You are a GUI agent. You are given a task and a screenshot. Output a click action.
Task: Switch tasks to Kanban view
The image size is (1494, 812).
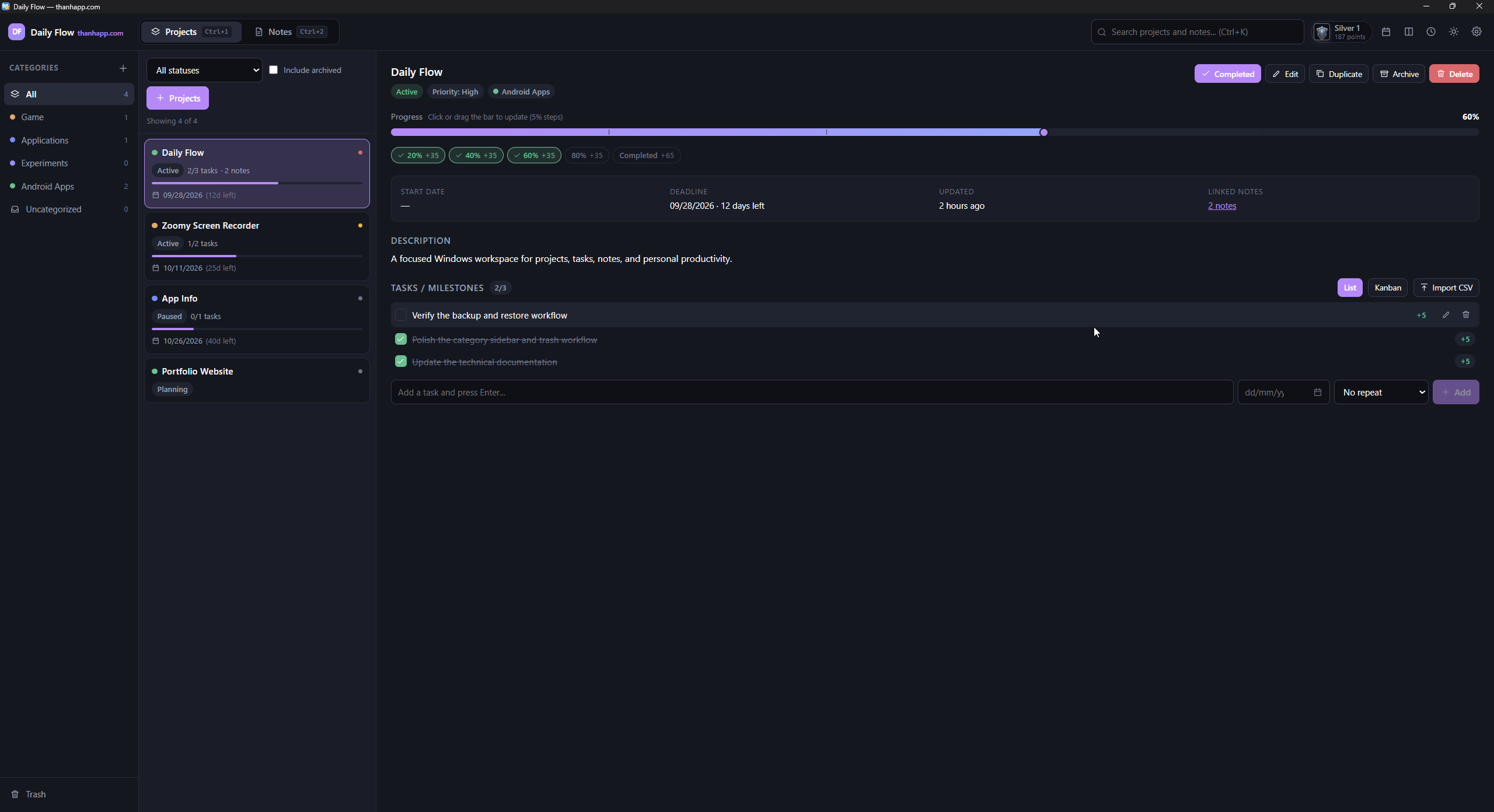pyautogui.click(x=1388, y=288)
